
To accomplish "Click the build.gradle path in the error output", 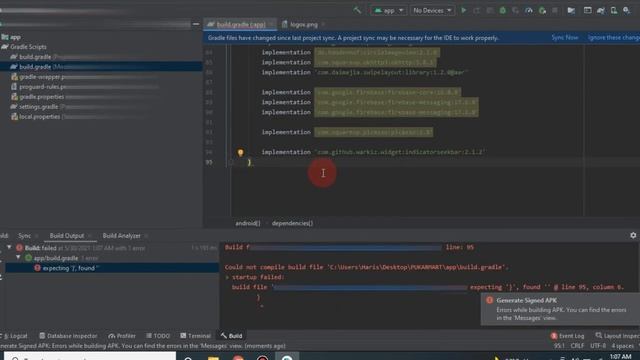I will pos(416,267).
